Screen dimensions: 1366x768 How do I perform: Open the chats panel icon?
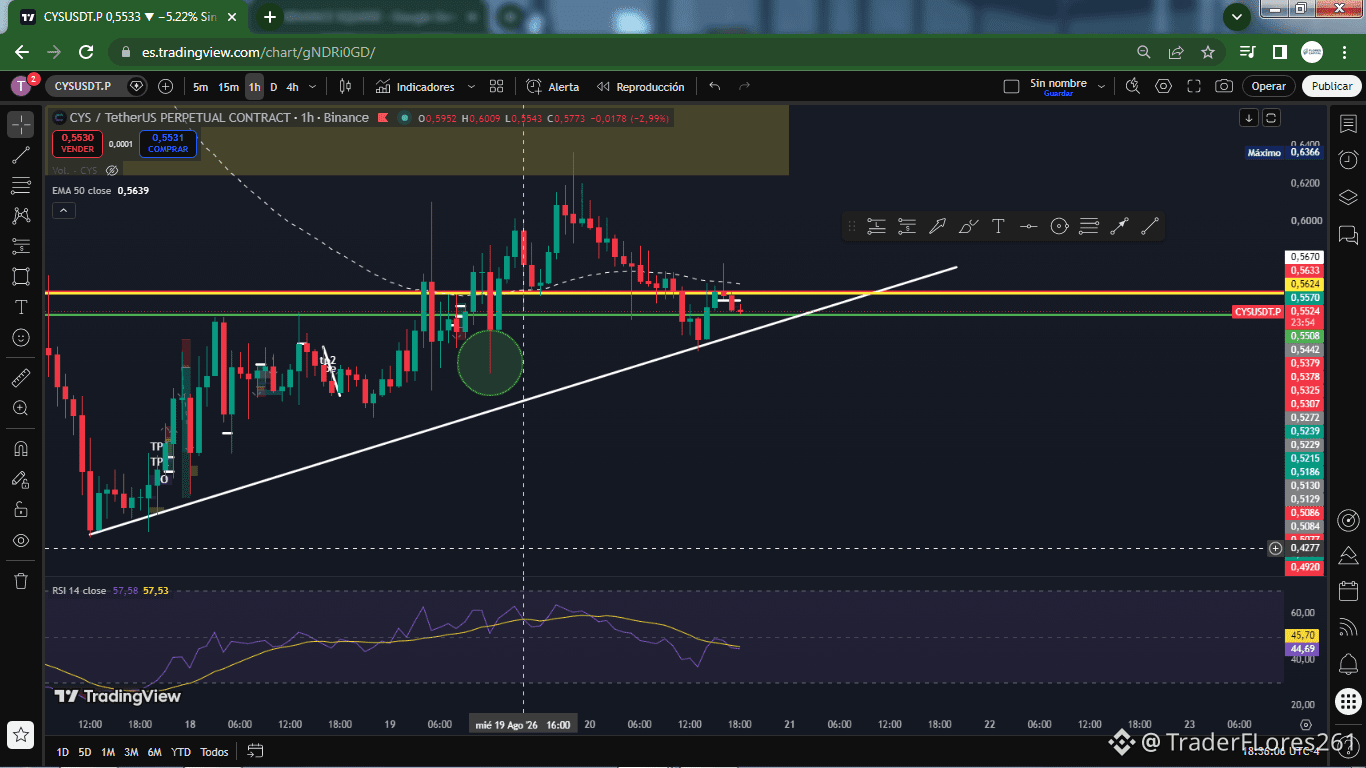1348,236
